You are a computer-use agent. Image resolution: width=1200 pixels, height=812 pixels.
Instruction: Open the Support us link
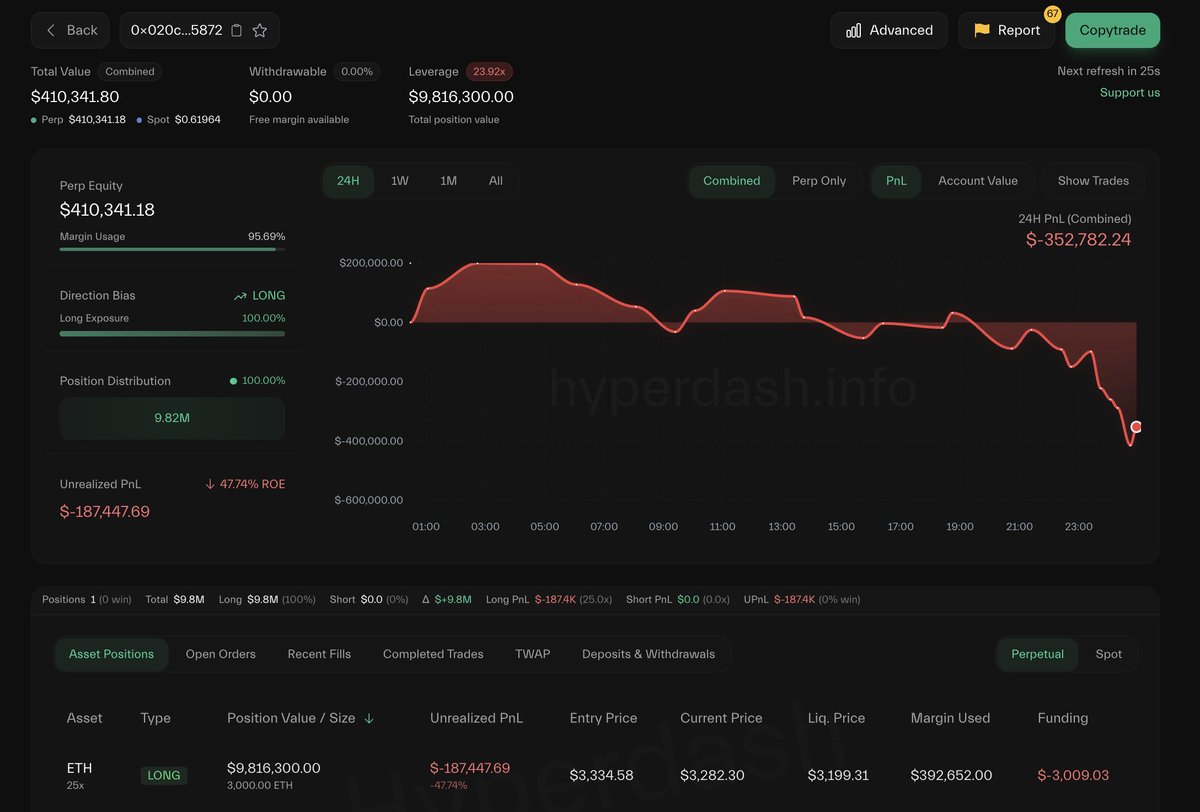pyautogui.click(x=1130, y=93)
